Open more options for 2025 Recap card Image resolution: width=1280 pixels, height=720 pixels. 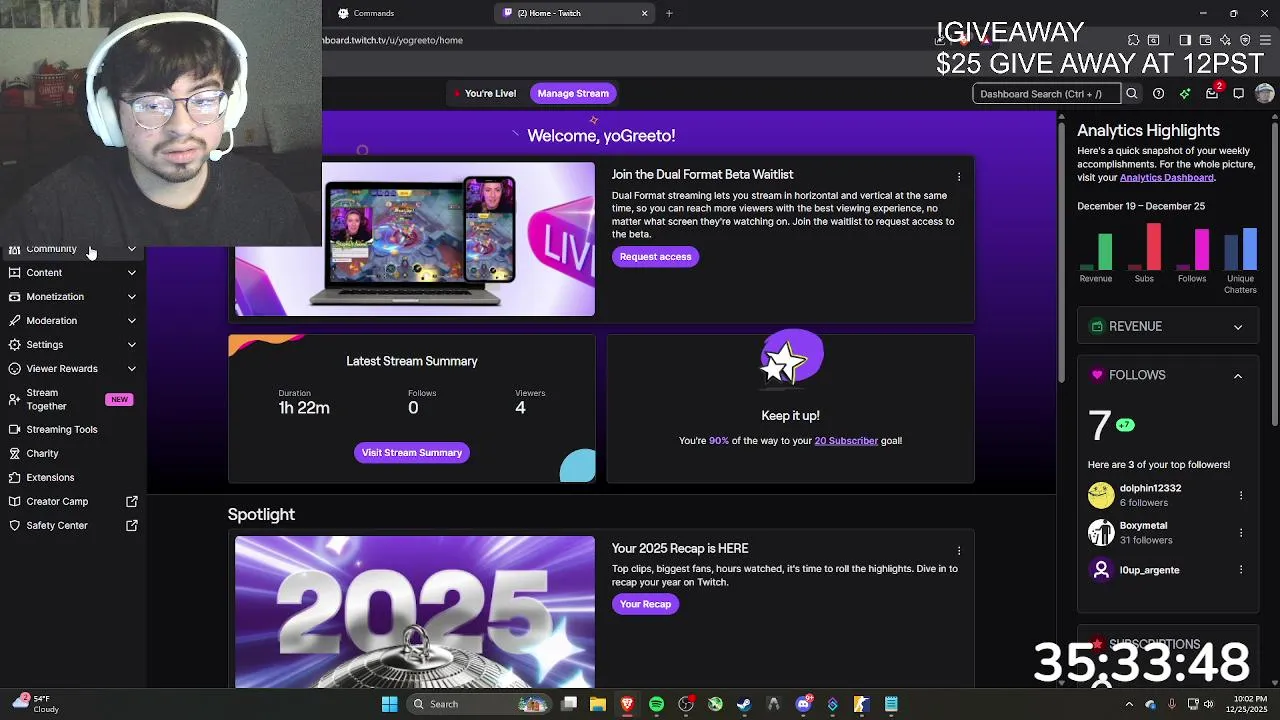click(959, 550)
